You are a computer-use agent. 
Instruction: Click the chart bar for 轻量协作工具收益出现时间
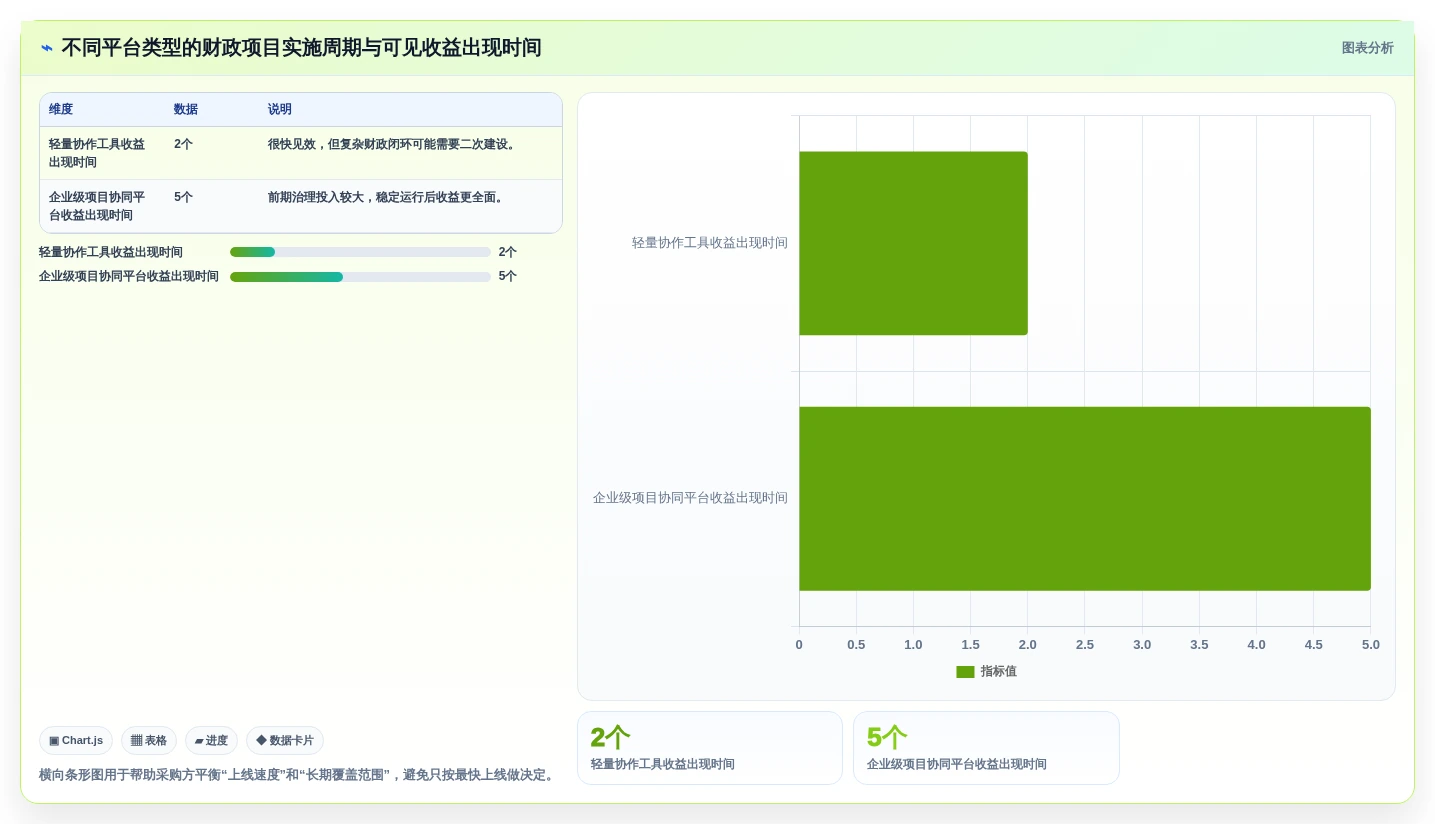[x=913, y=243]
